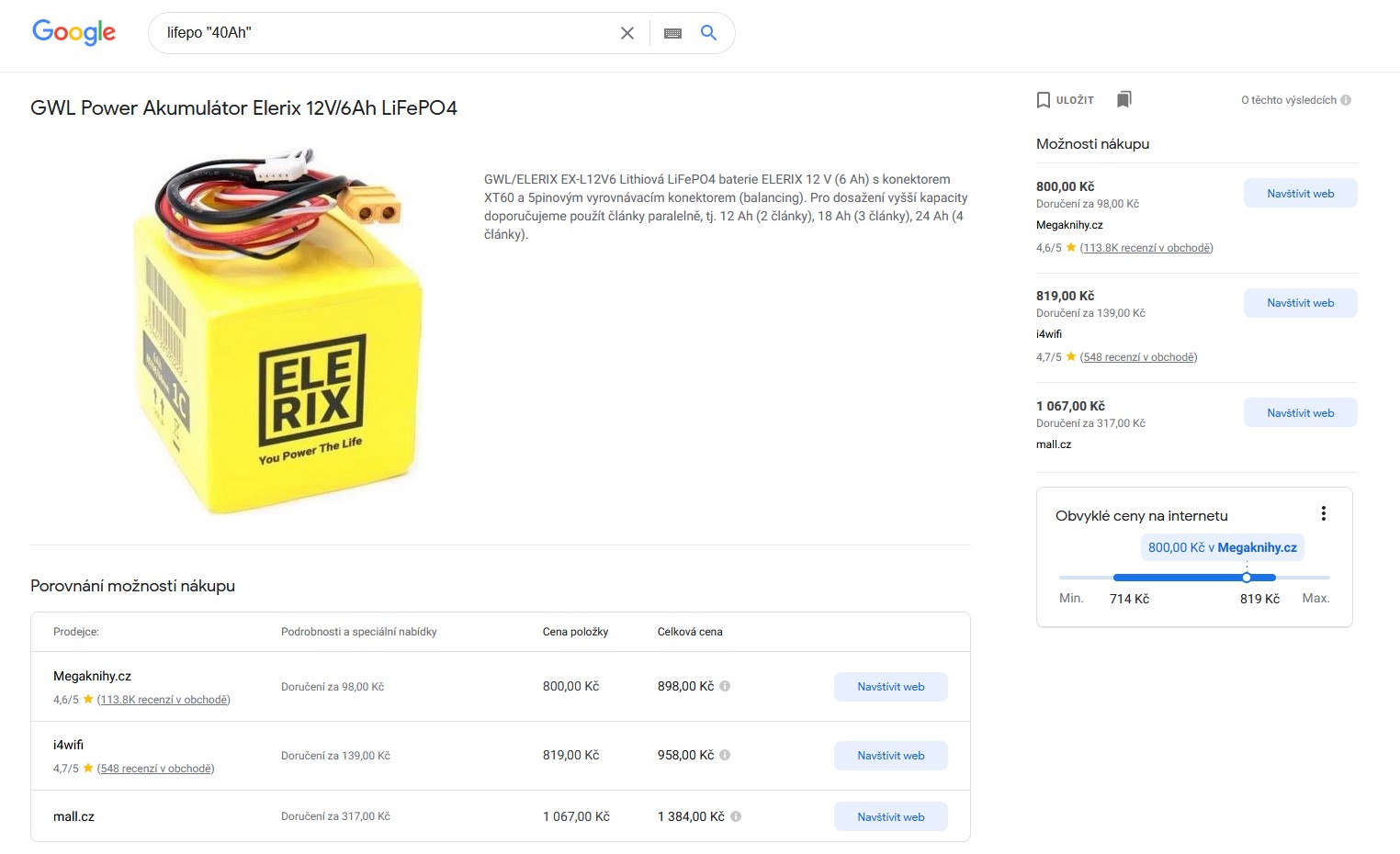Click the 819 Kč maximum price label
1400x854 pixels.
click(x=1259, y=599)
